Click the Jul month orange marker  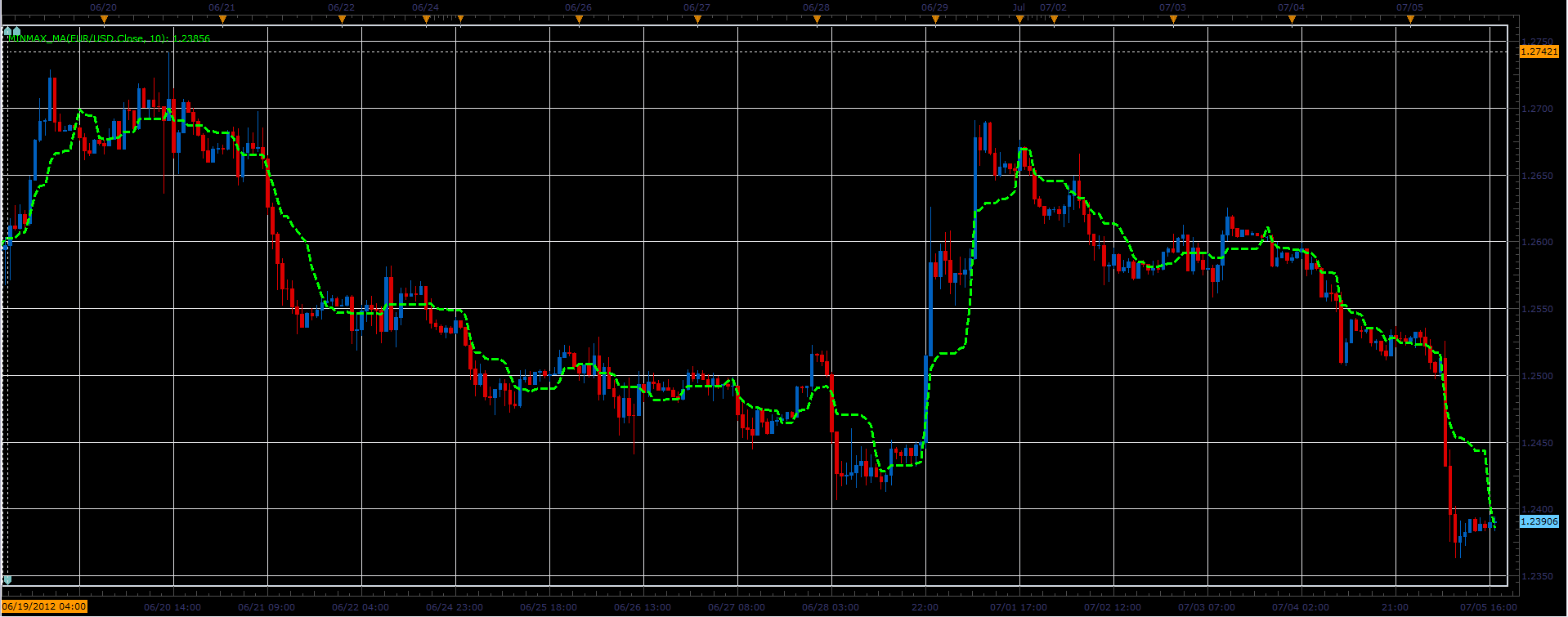(x=1019, y=20)
